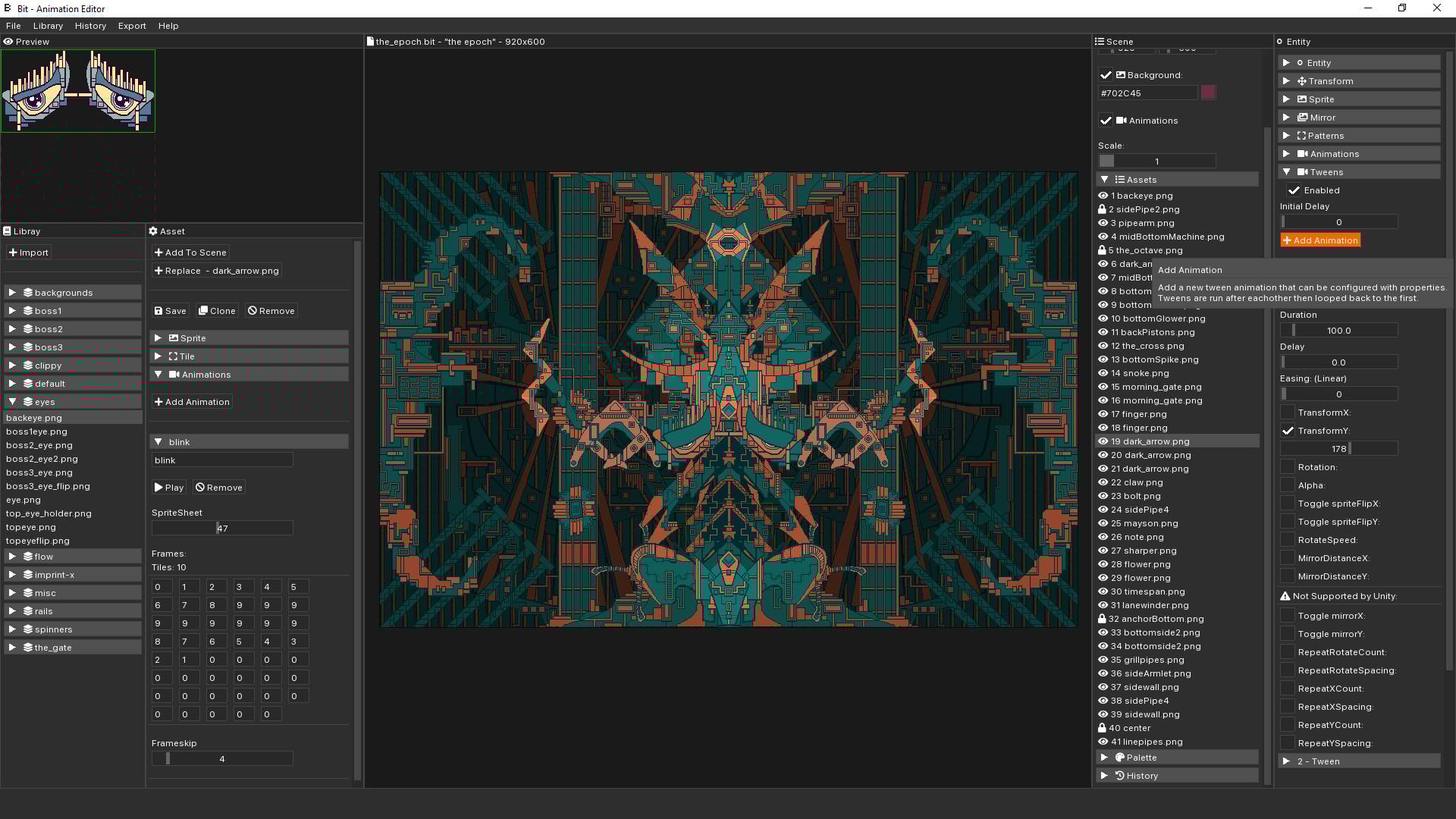Open the Palette section icon in Scene panel
Viewport: 1456px width, 819px height.
pos(1120,757)
